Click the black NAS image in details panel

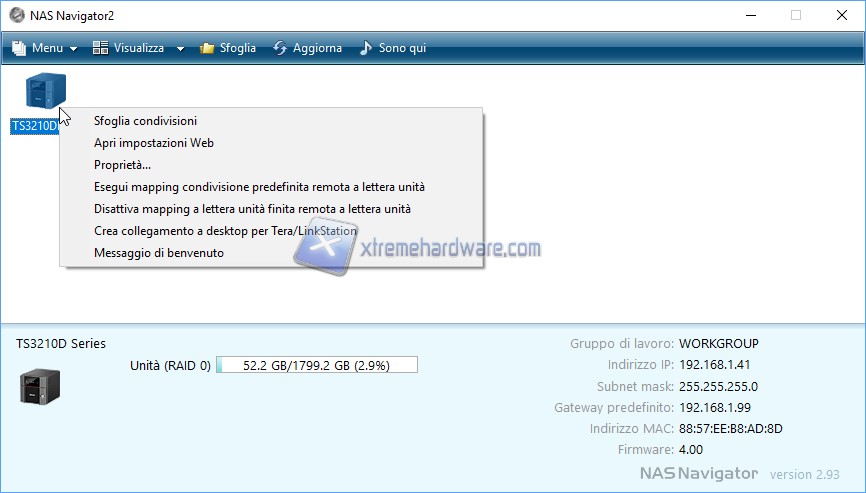pyautogui.click(x=40, y=385)
